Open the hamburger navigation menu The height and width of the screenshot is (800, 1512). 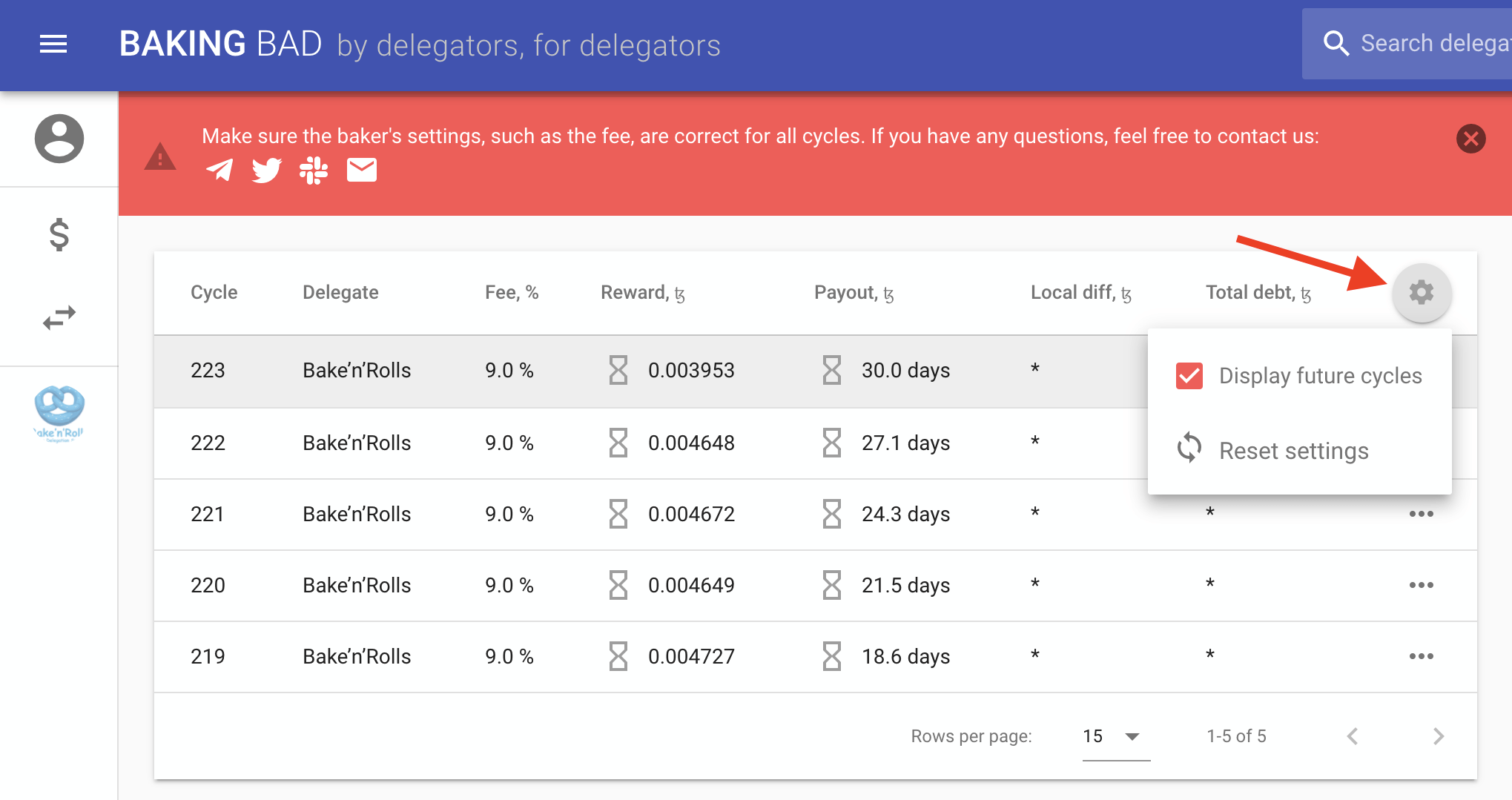click(53, 44)
